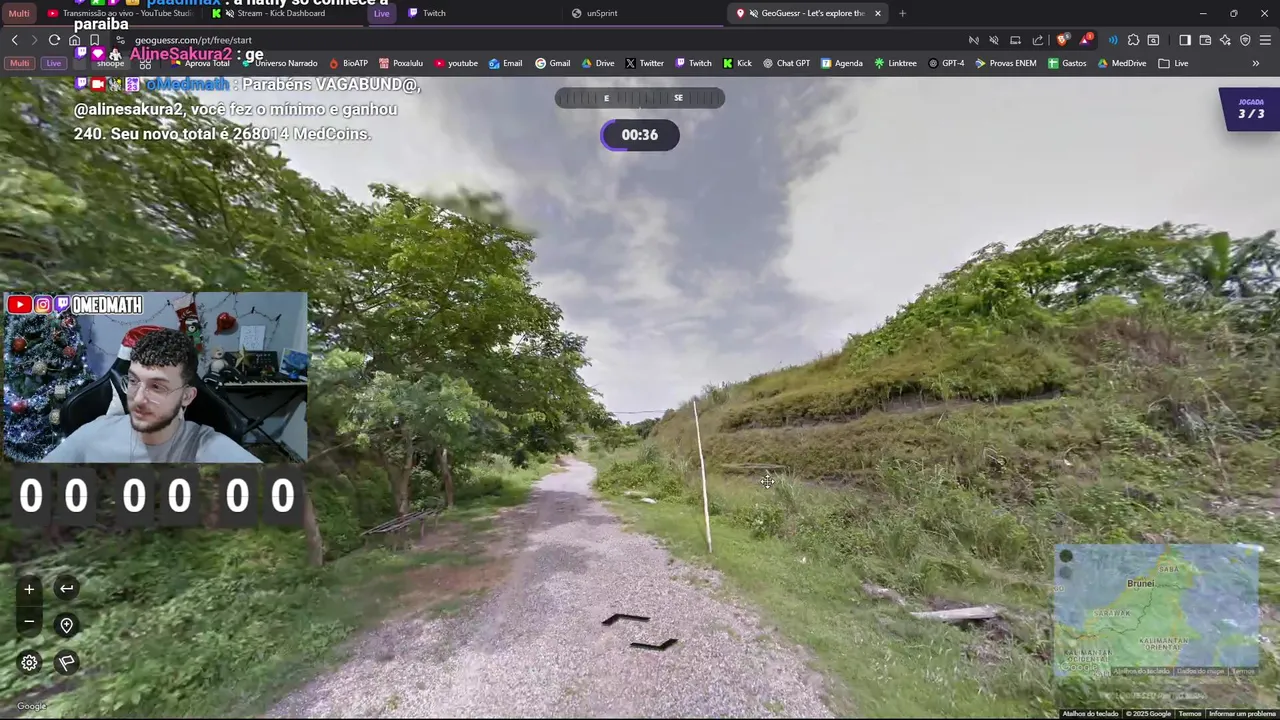Toggle the browser sidebar panel icon

point(1185,40)
